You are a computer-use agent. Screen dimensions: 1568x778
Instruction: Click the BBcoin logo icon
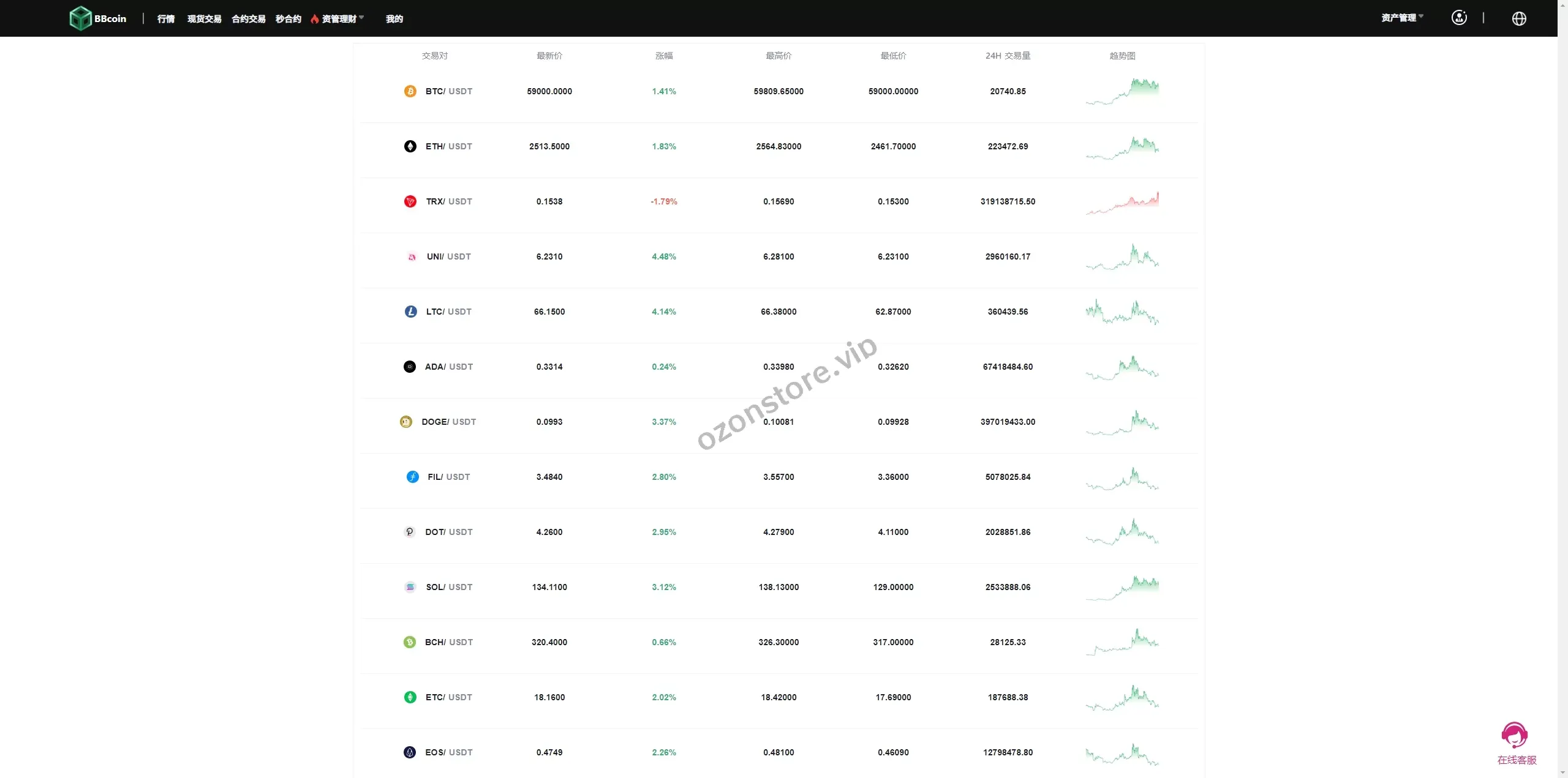80,18
